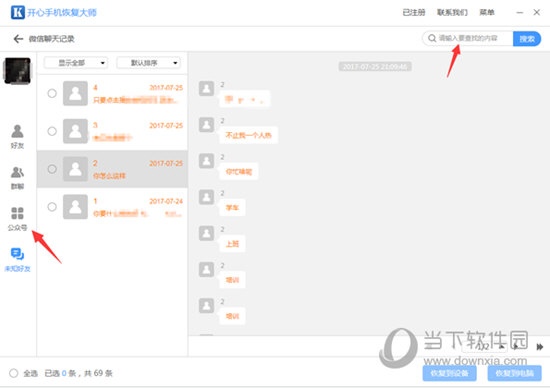Close the application window
Image resolution: width=550 pixels, height=388 pixels.
tap(537, 13)
